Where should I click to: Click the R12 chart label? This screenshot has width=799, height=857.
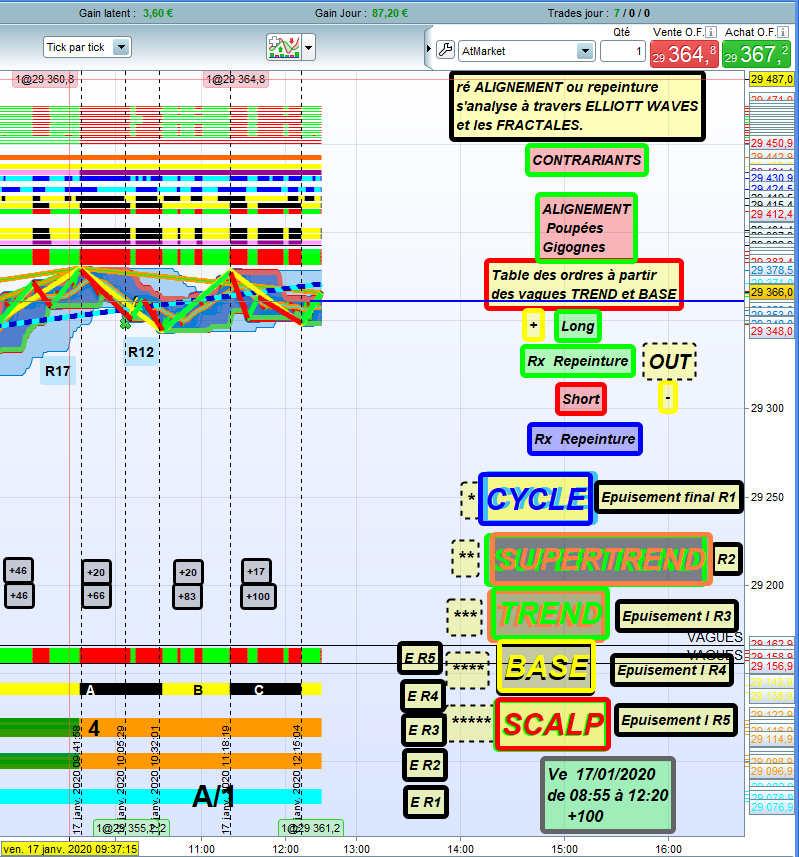(141, 353)
